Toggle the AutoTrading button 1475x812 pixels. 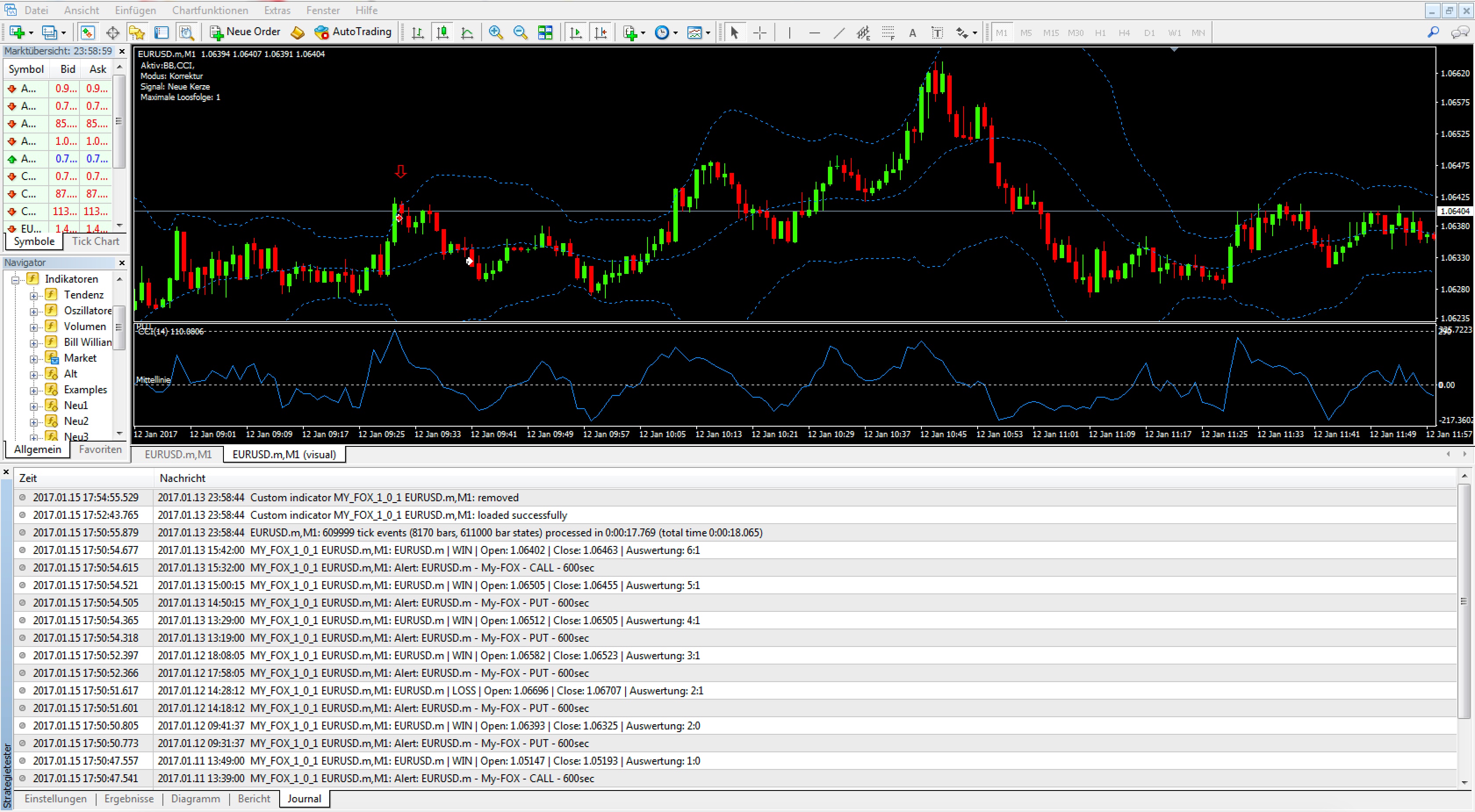click(x=353, y=32)
